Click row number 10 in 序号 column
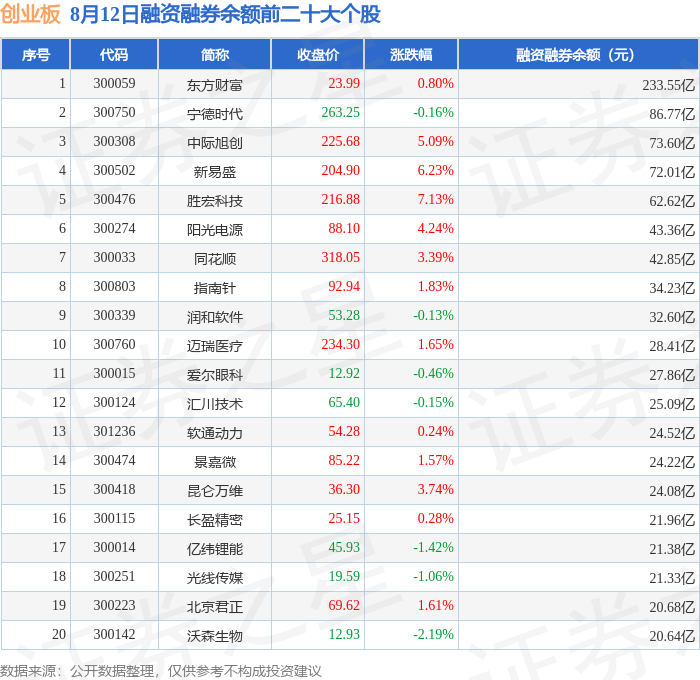The image size is (700, 680). pyautogui.click(x=59, y=345)
